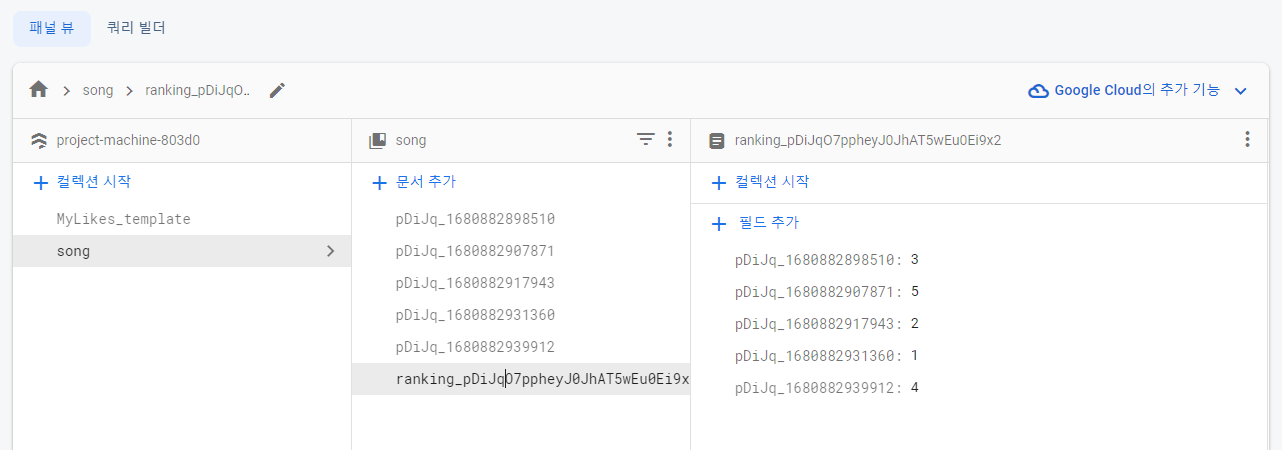This screenshot has height=450, width=1282.
Task: Click the pencil edit path icon
Action: [x=277, y=90]
